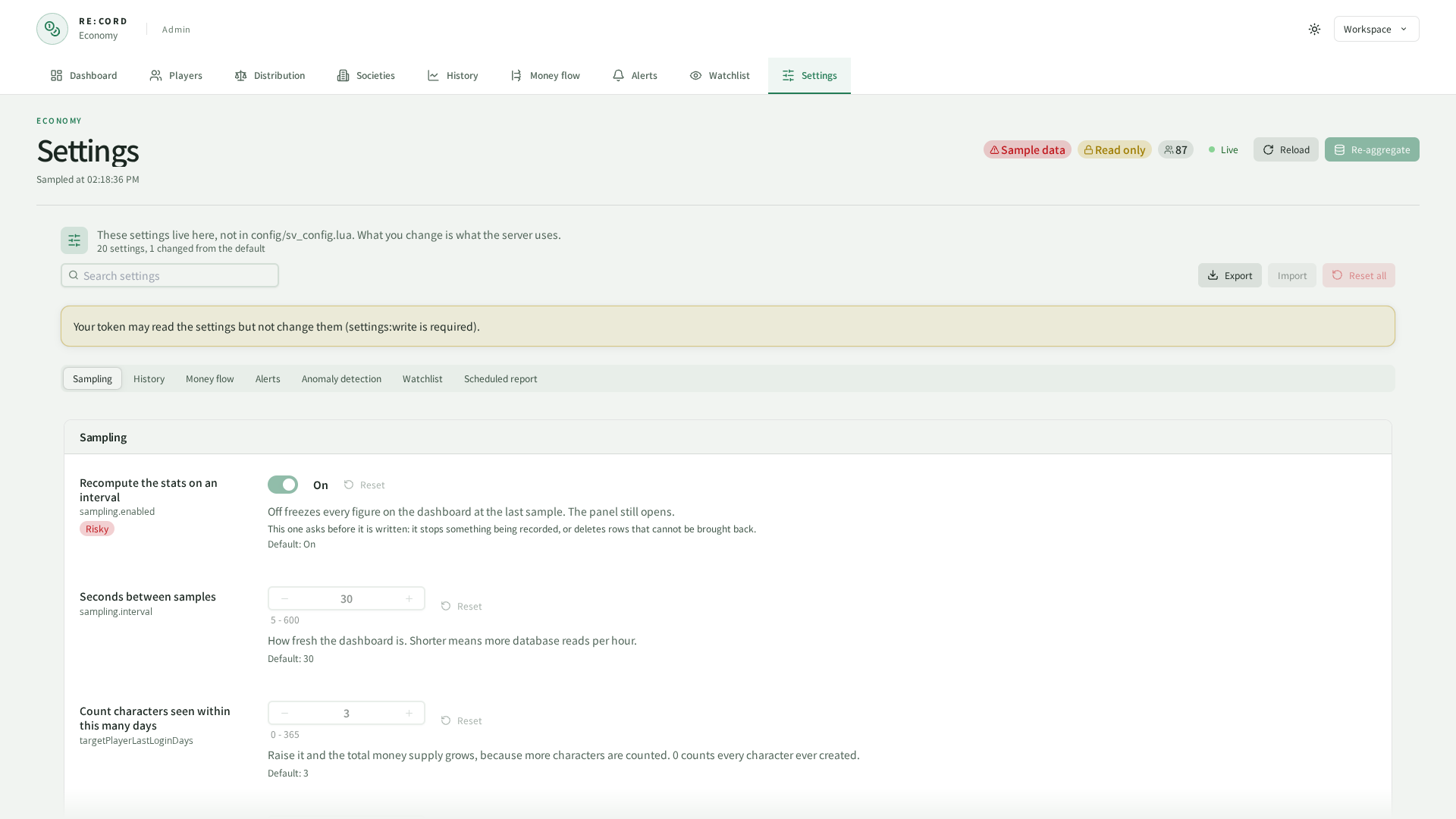Switch to Scheduled report settings tab
This screenshot has width=1456, height=819.
[500, 379]
